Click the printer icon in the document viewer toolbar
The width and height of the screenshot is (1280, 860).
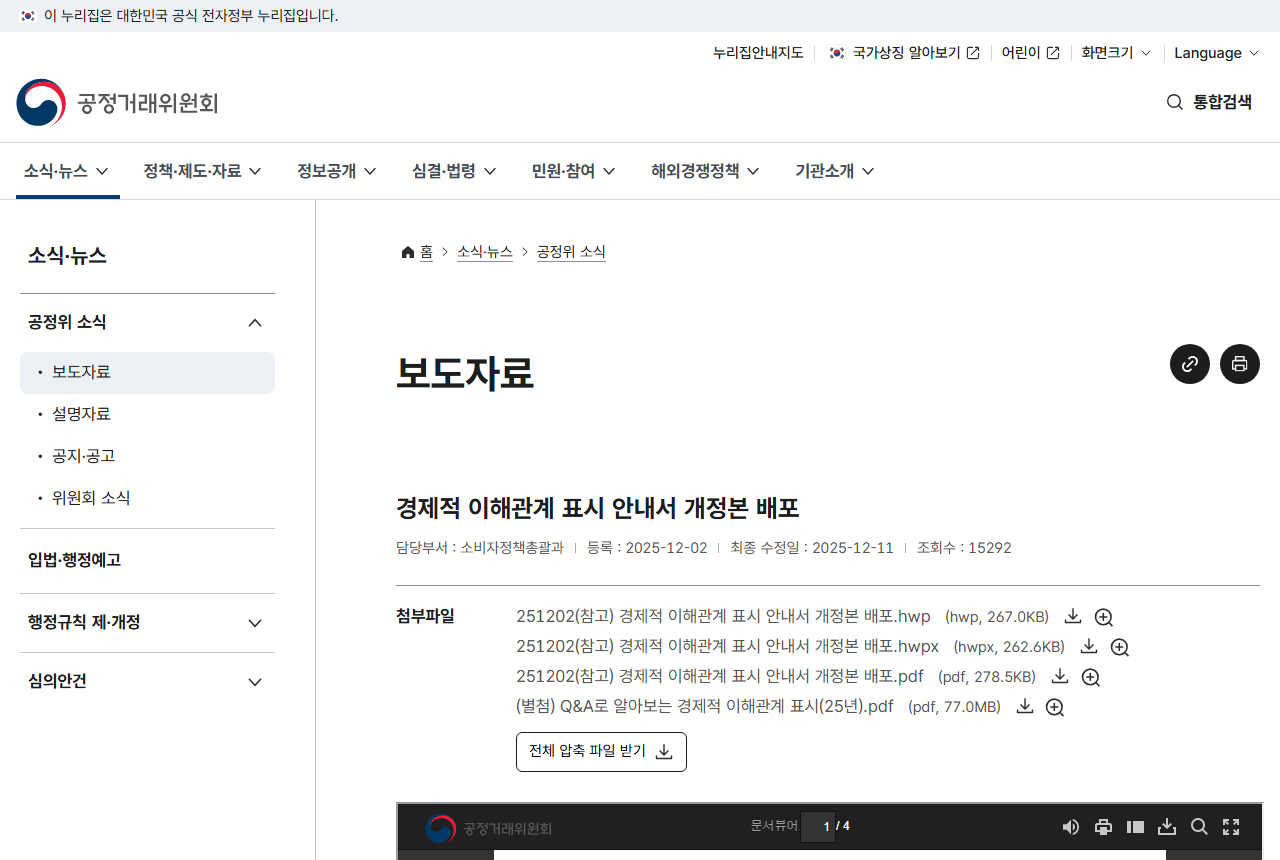click(x=1103, y=827)
